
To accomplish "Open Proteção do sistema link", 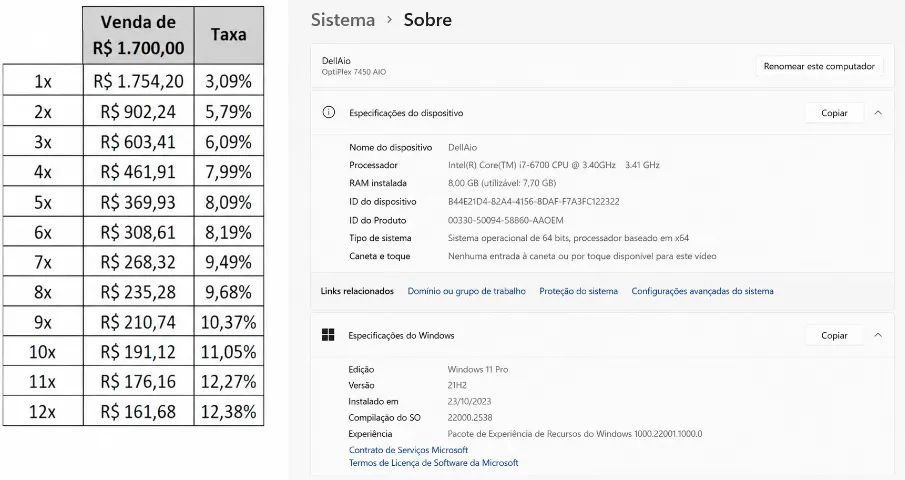I will click(578, 291).
